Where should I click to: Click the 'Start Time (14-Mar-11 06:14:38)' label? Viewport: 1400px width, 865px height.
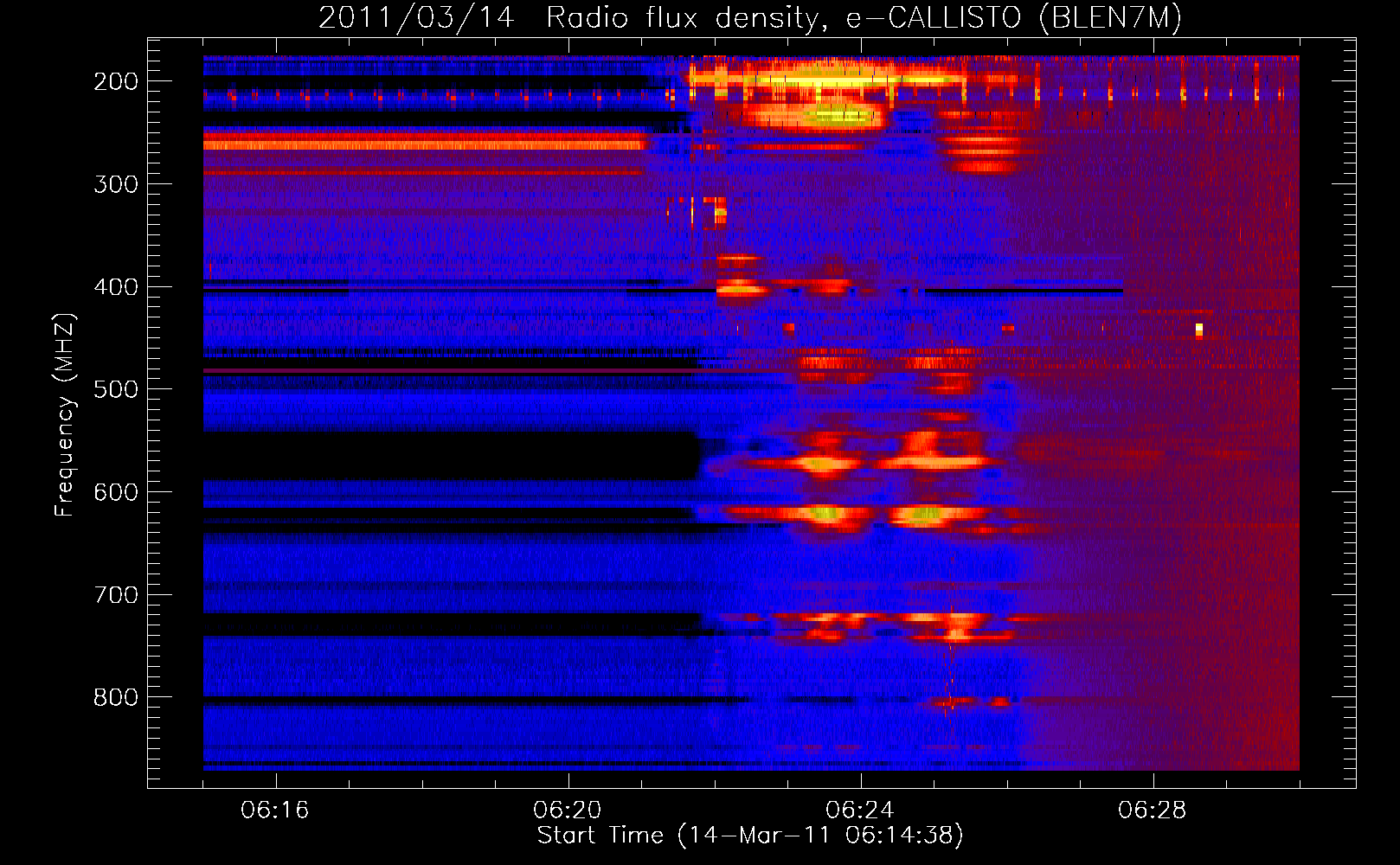pyautogui.click(x=750, y=836)
